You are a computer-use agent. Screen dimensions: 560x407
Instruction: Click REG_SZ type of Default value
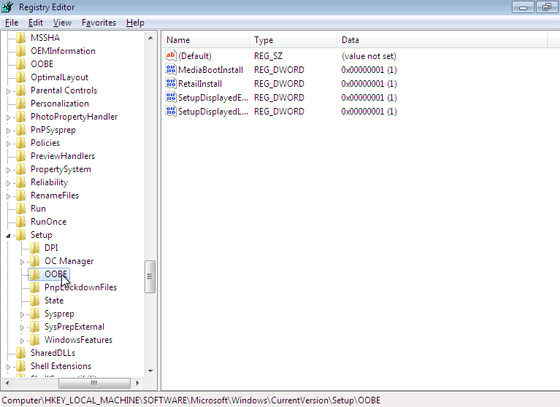268,56
